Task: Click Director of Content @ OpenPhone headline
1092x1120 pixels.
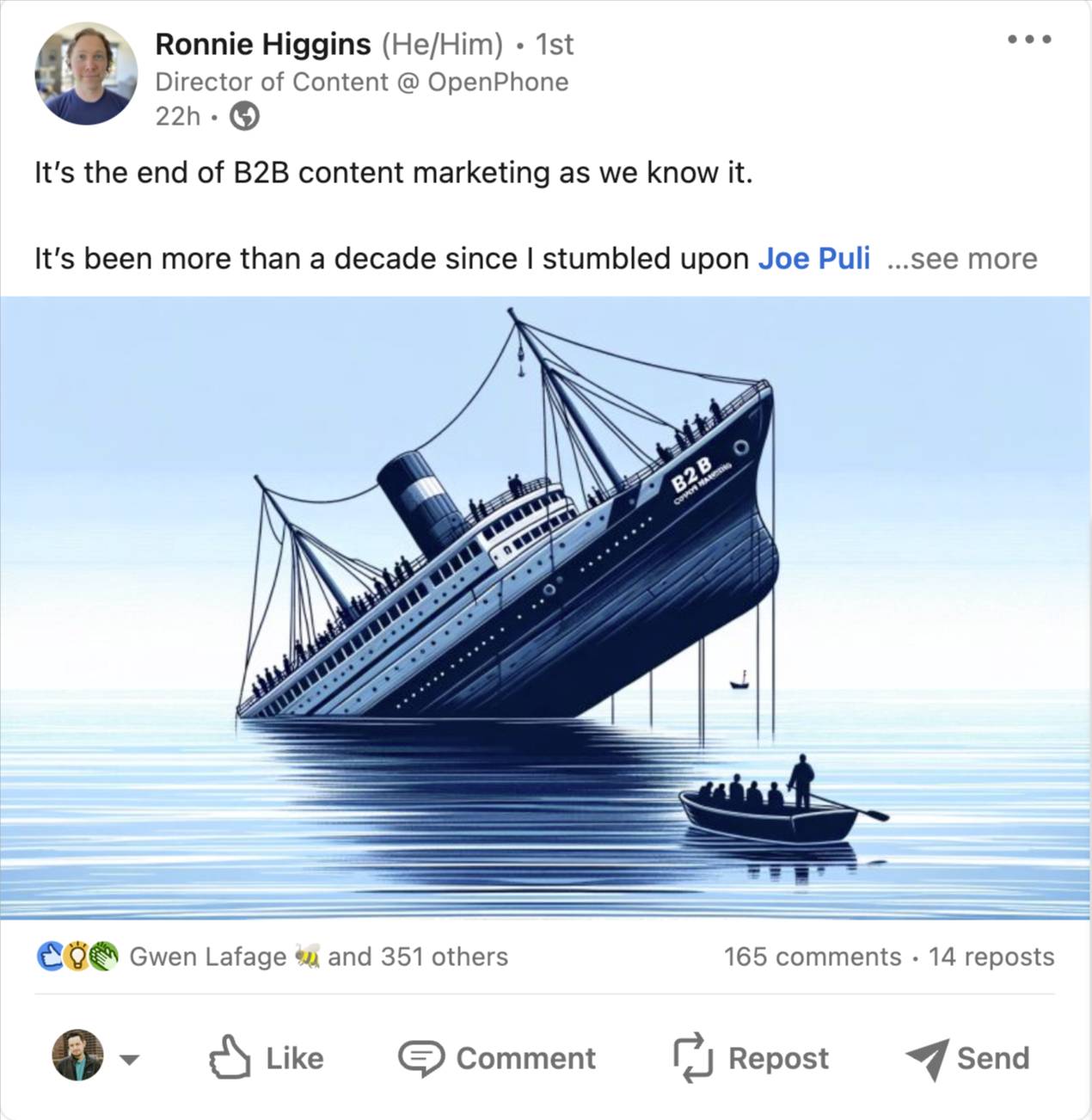Action: (362, 82)
